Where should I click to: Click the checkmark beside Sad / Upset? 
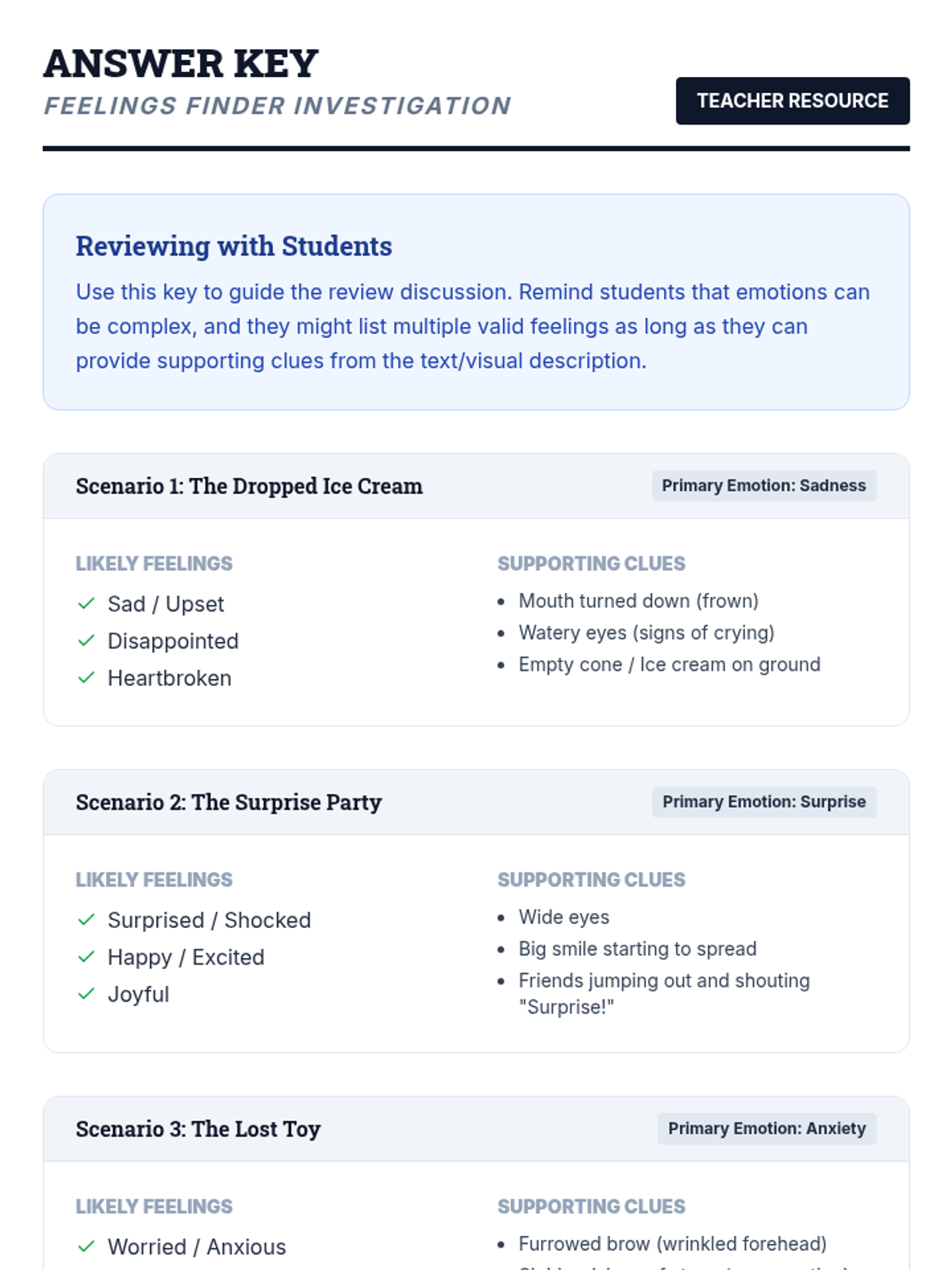click(86, 604)
